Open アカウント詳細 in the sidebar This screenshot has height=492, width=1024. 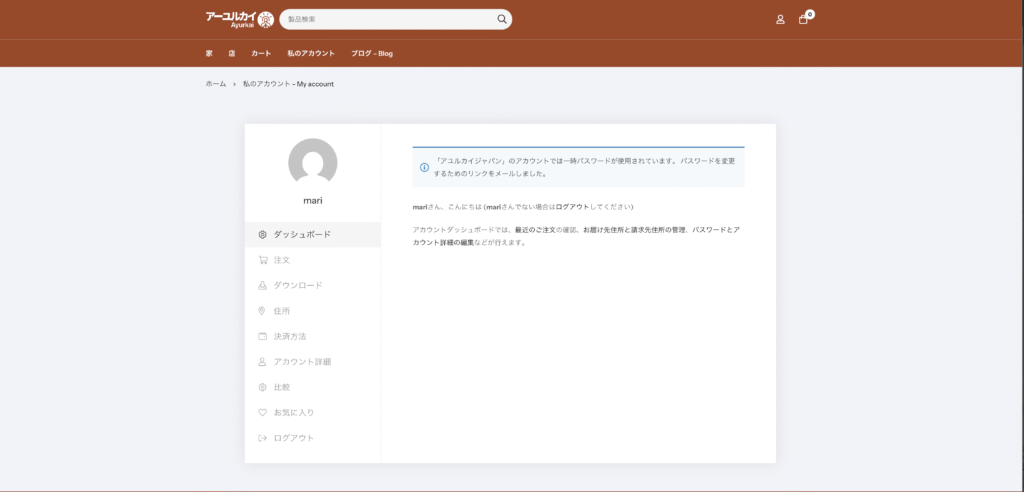[x=301, y=361]
